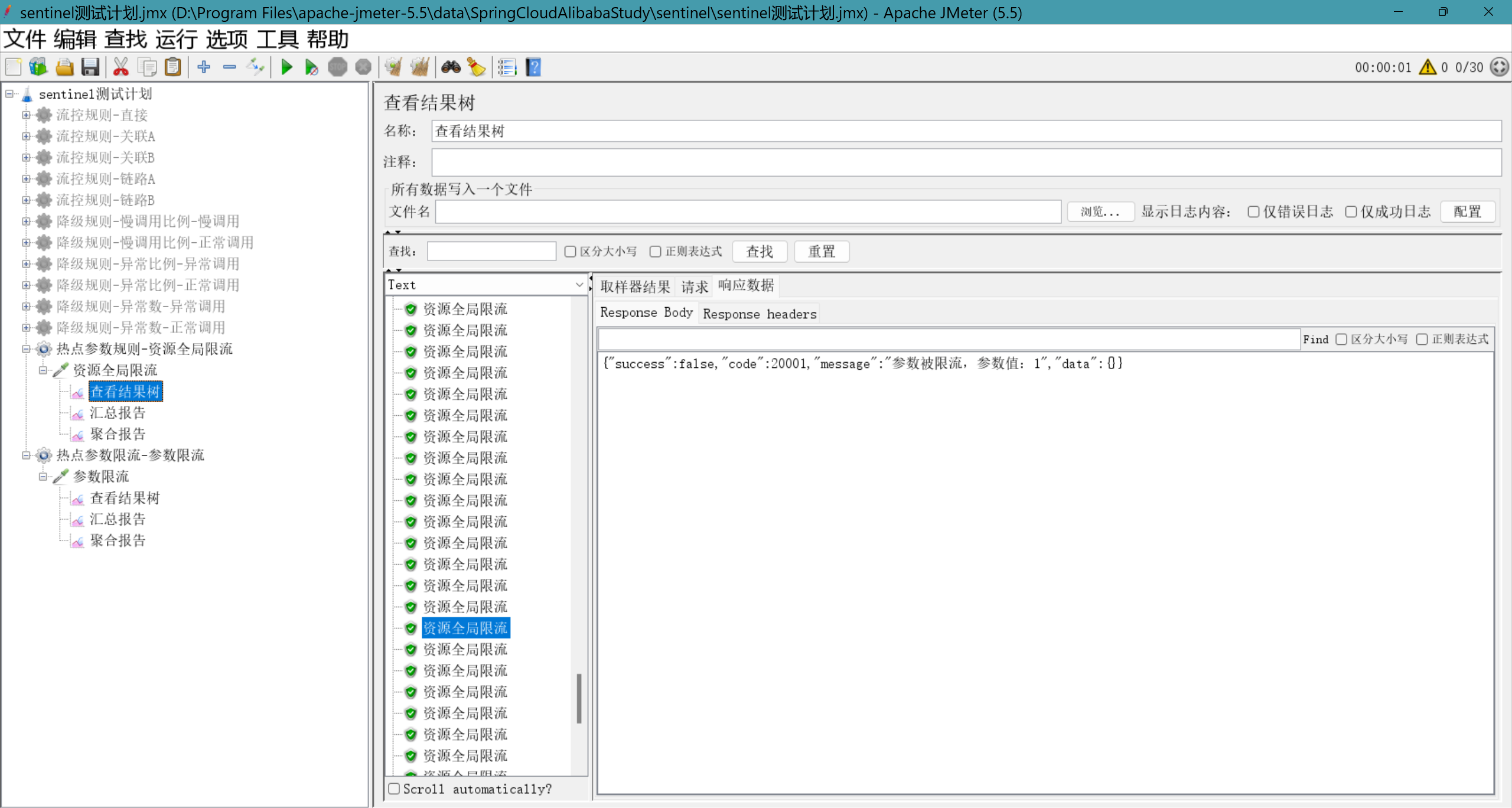Click Start no pauses icon
Viewport: 1512px width, 808px height.
point(311,67)
